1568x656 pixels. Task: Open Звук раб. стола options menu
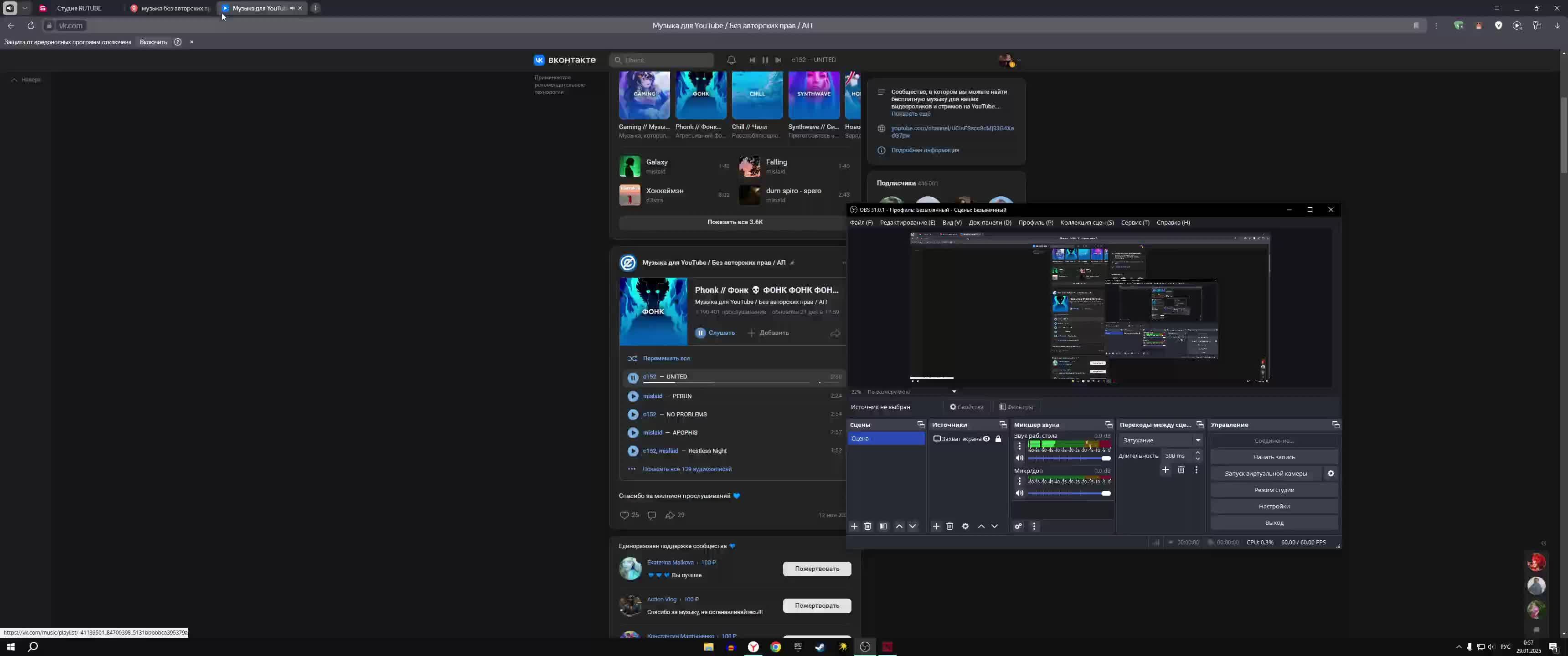pos(1020,446)
